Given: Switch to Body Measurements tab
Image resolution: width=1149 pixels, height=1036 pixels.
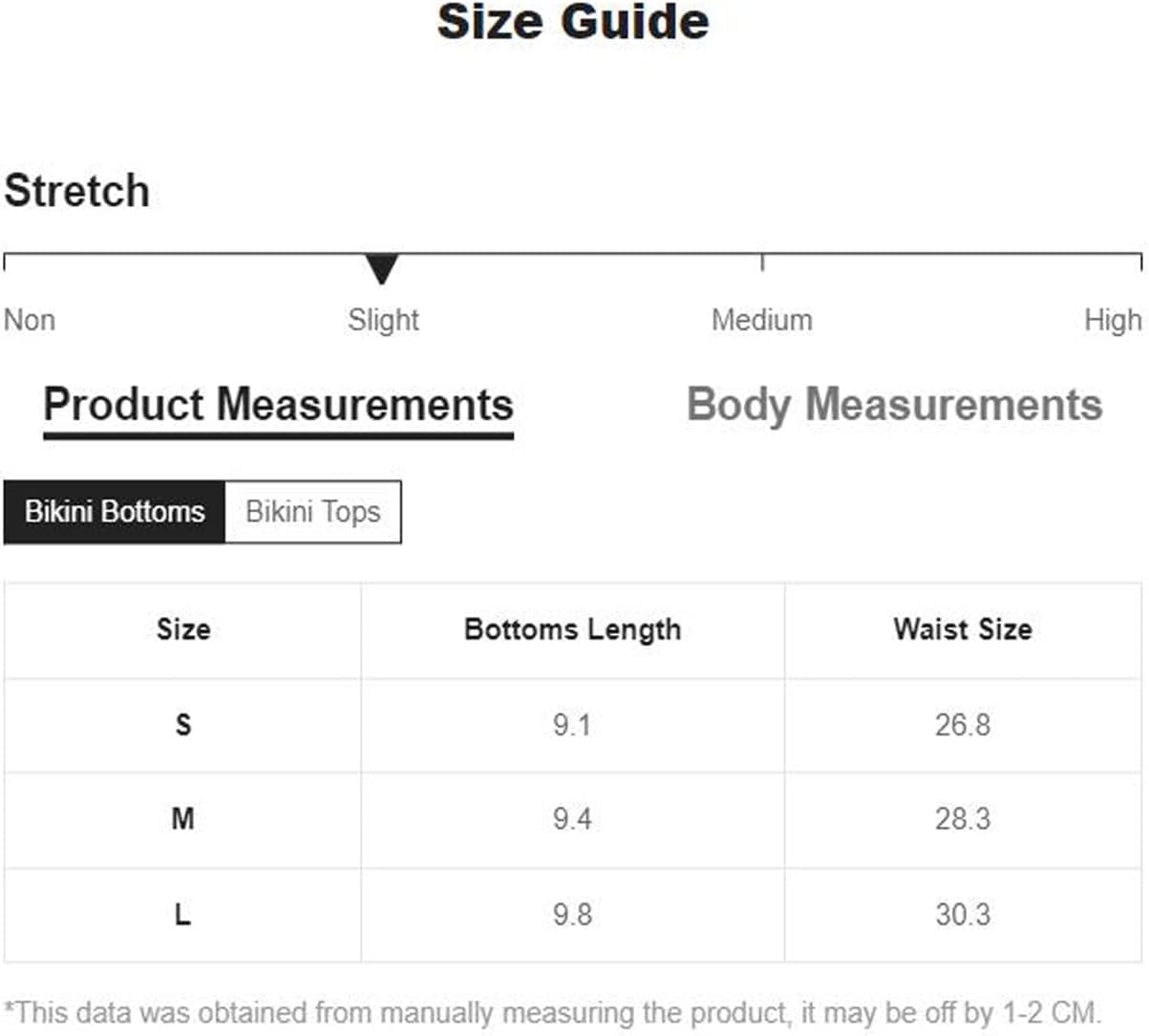Looking at the screenshot, I should 894,405.
